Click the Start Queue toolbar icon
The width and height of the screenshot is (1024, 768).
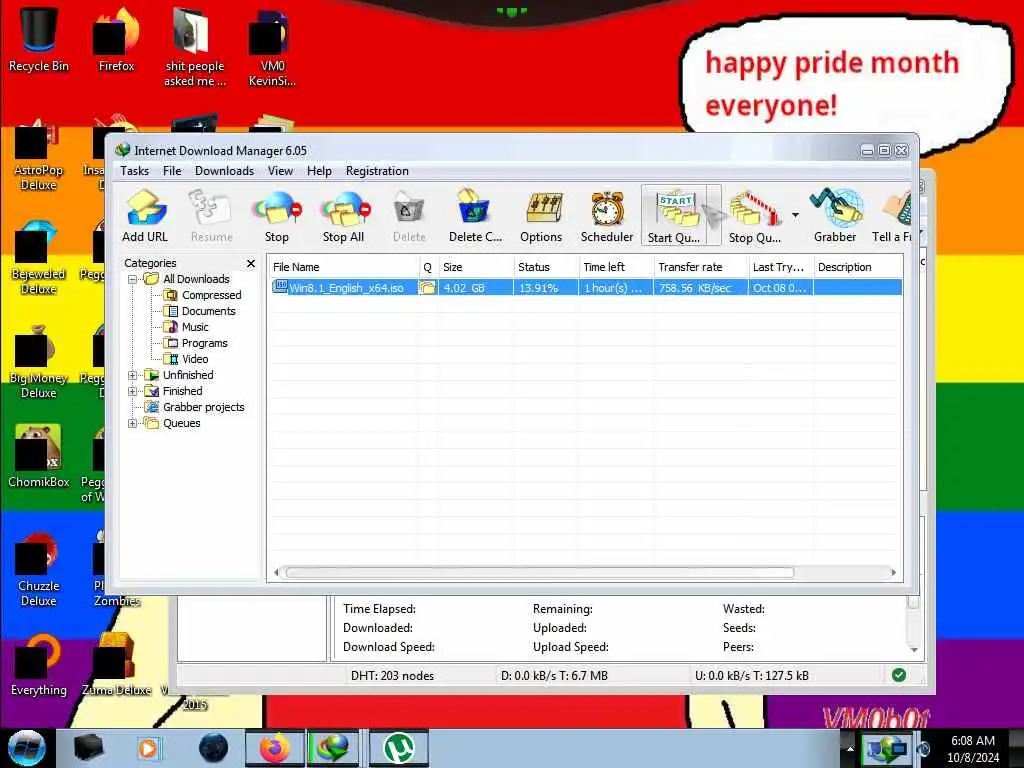coord(674,216)
